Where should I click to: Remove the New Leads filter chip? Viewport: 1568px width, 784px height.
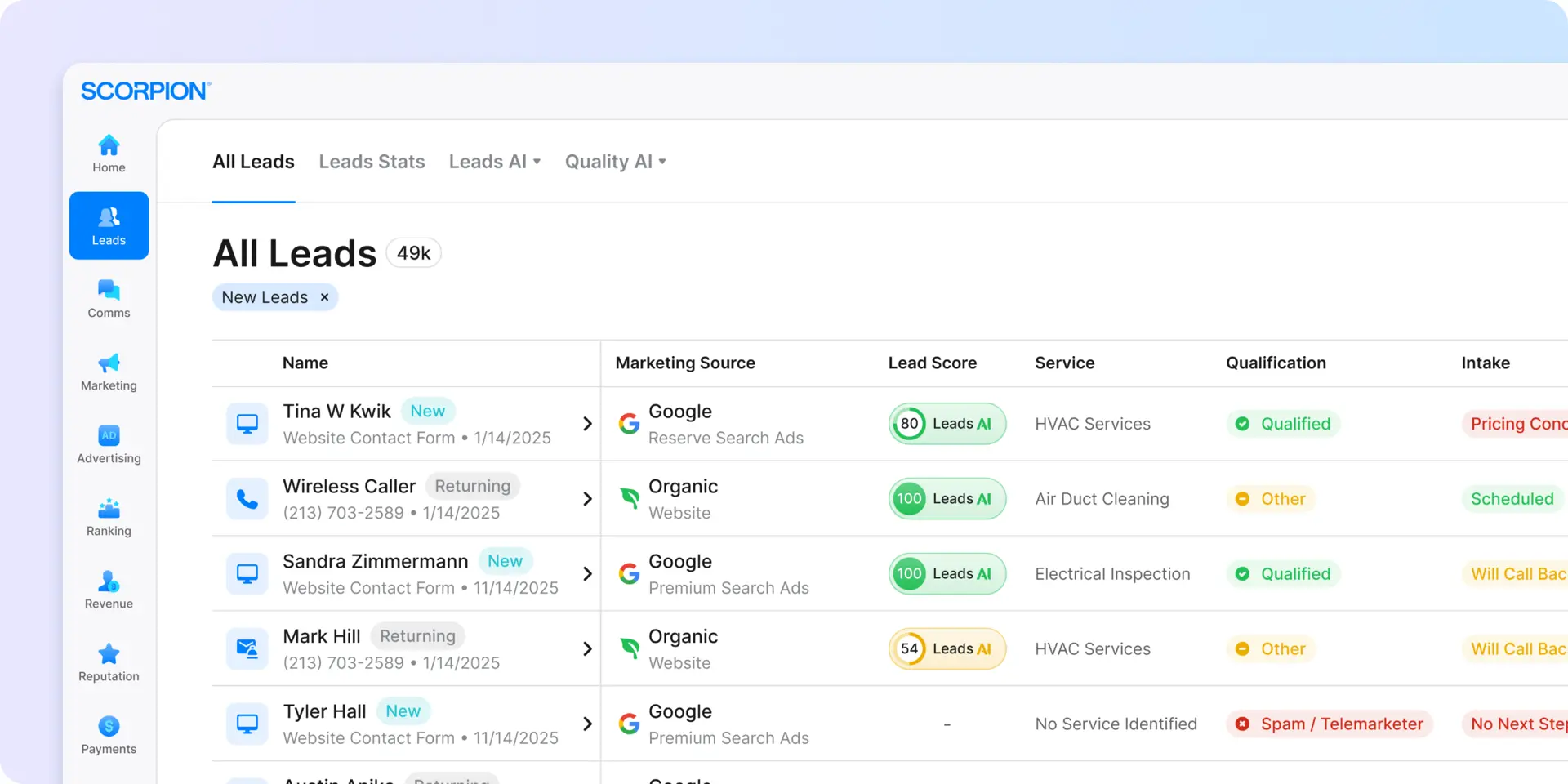[325, 297]
